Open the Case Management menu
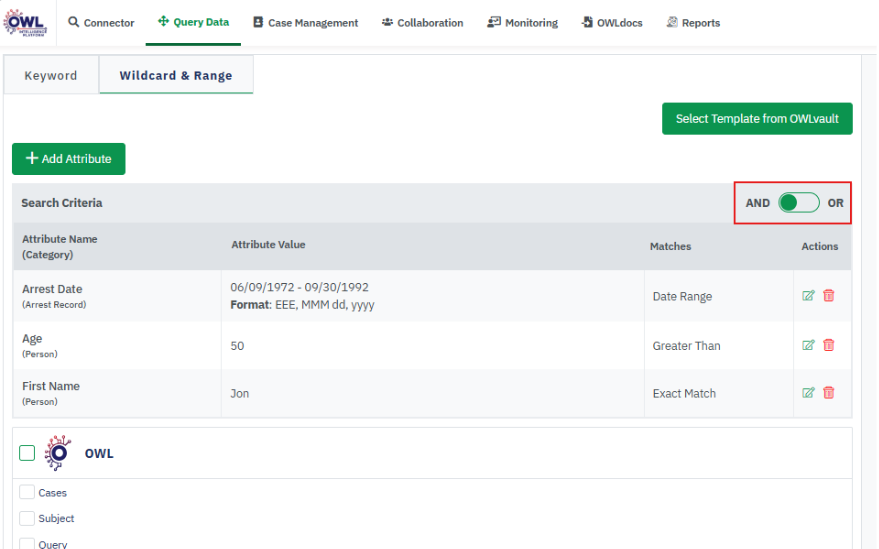Screen dimensions: 879x549 tap(306, 22)
